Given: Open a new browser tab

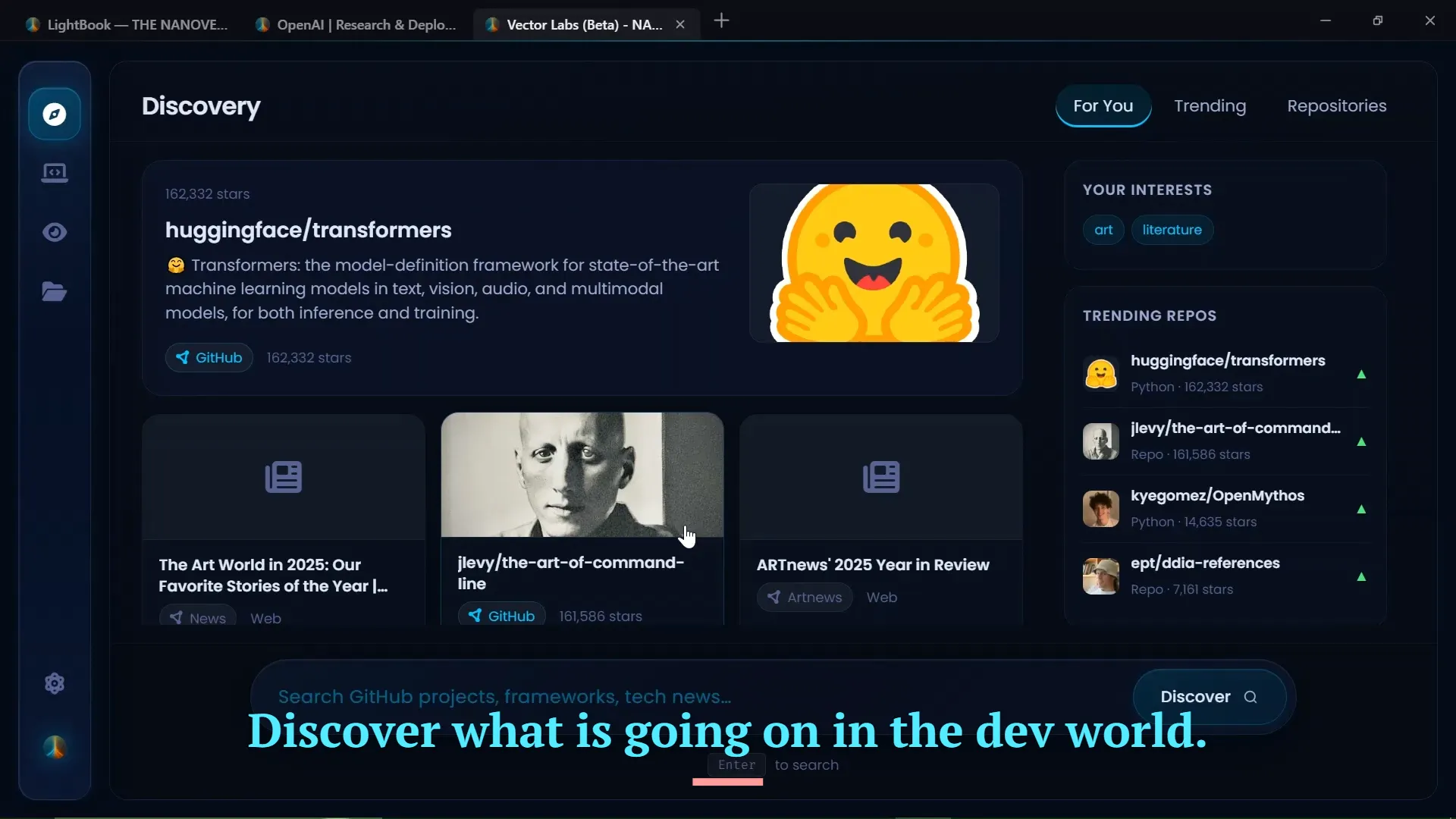Looking at the screenshot, I should 722,20.
